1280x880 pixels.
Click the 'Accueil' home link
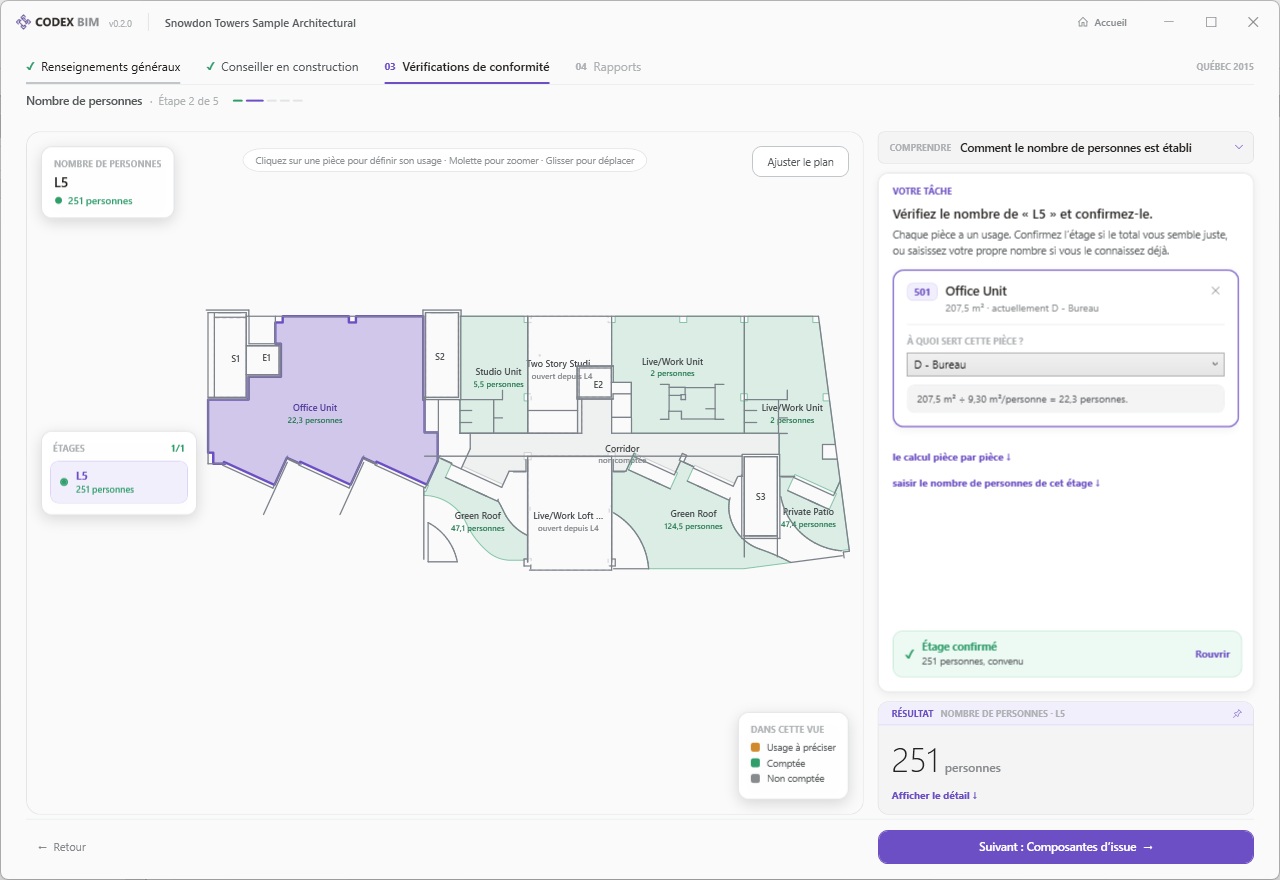pos(1102,23)
